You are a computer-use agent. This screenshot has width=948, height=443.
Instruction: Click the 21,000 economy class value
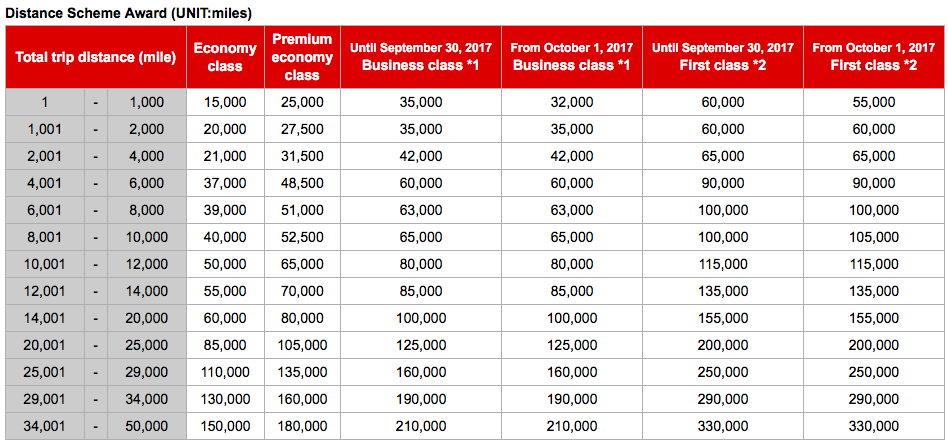click(225, 156)
